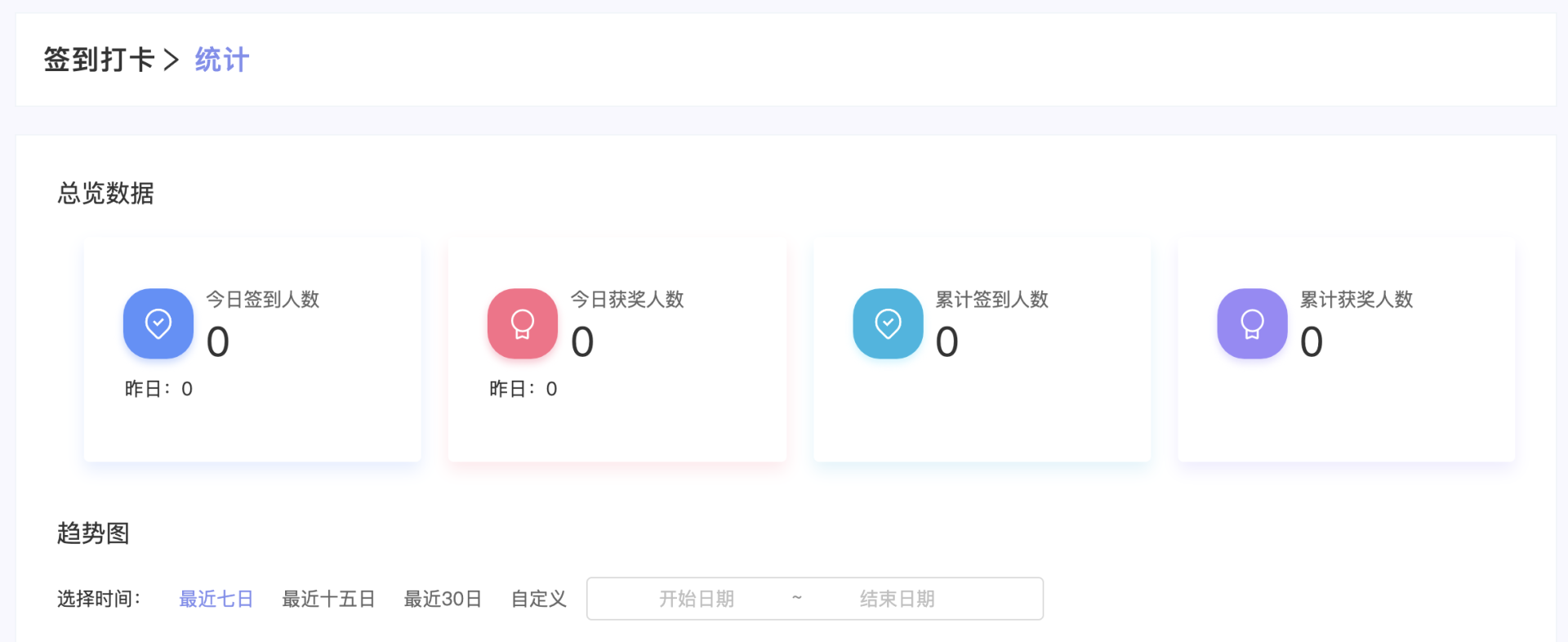Click the 累计签到人数 card label

pos(991,300)
